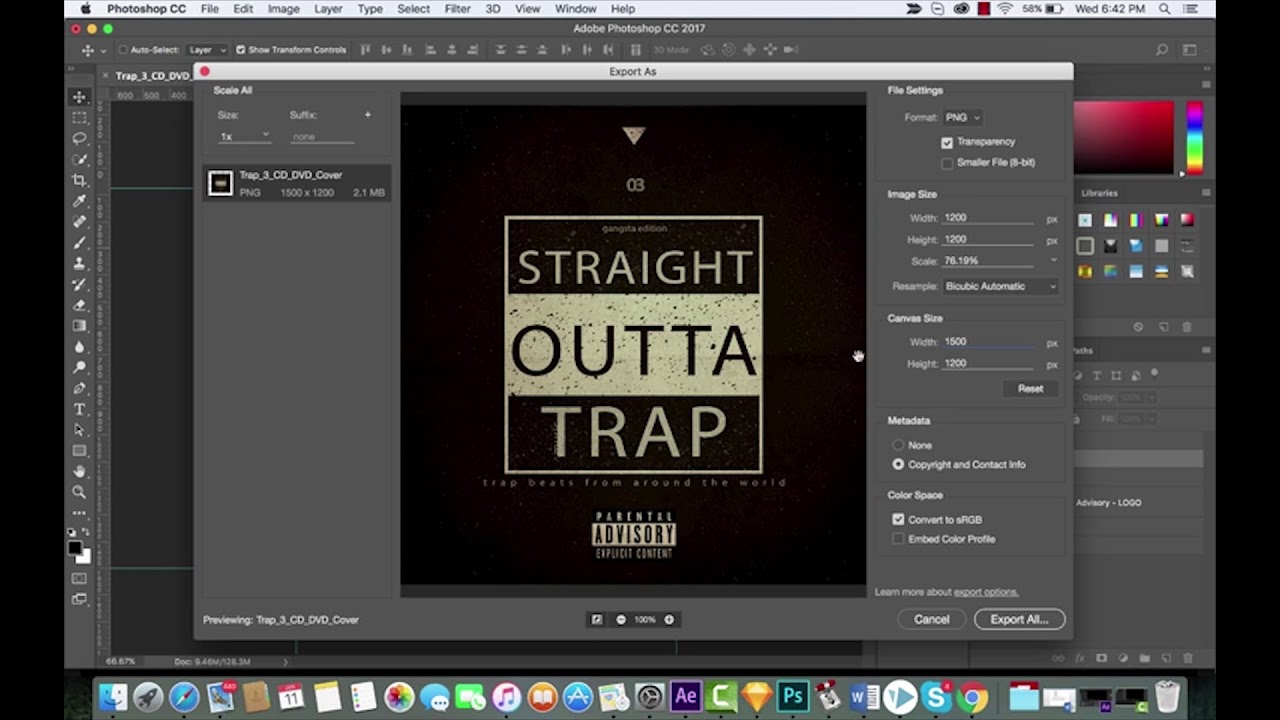Open After Effects from the Dock
The width and height of the screenshot is (1280, 720).
pyautogui.click(x=685, y=696)
